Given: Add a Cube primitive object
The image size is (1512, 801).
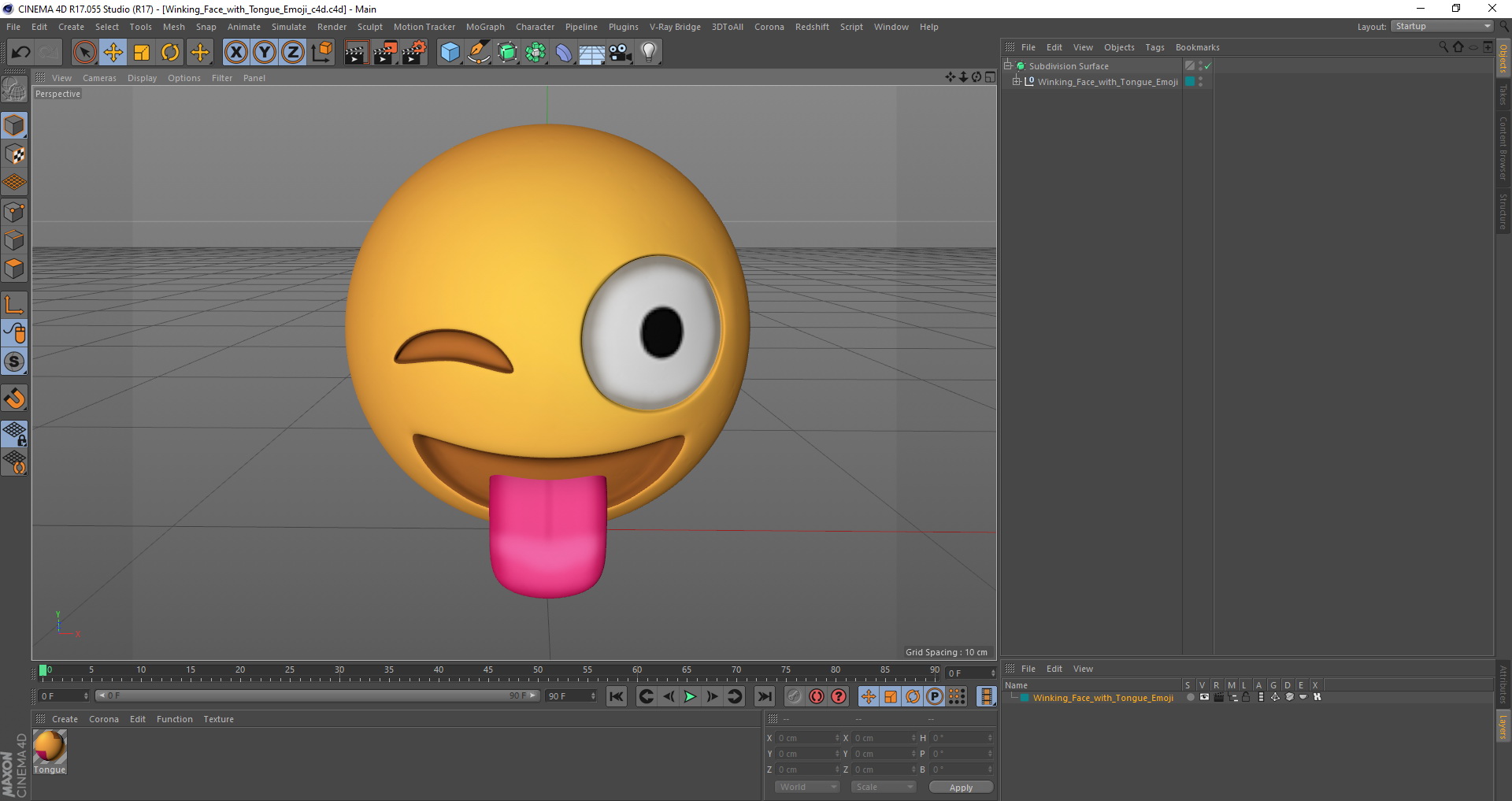Looking at the screenshot, I should (450, 52).
